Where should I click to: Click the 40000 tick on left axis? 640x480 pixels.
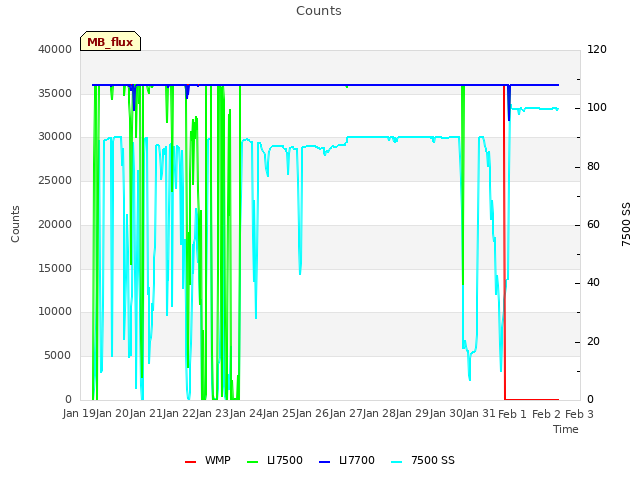(x=55, y=49)
